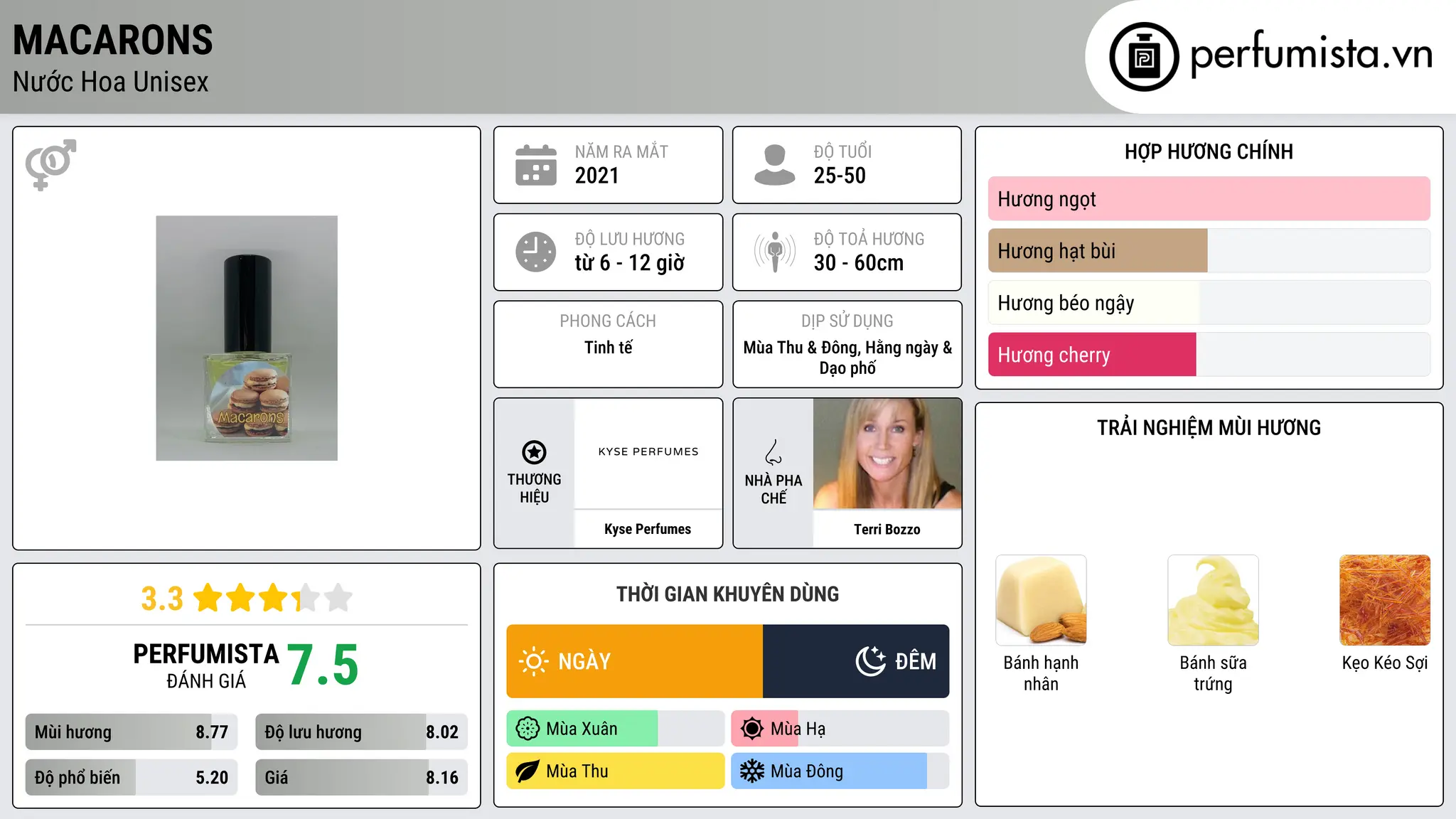Click the age range value 25-50
1456x819 pixels.
[840, 176]
